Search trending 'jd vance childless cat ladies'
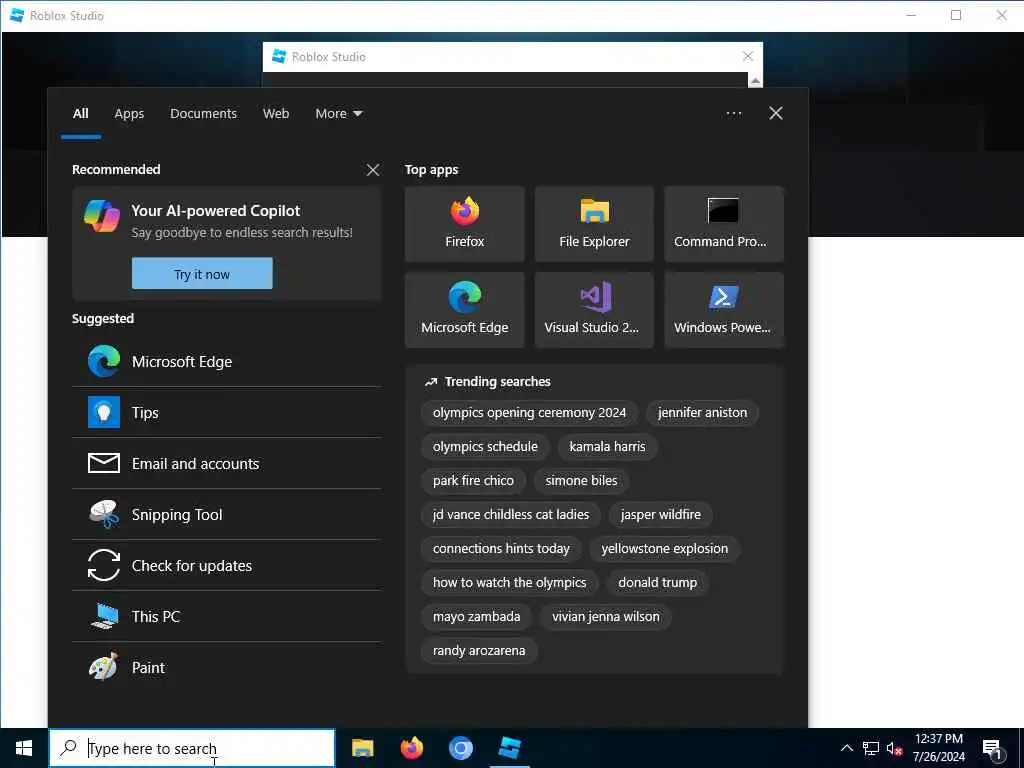 (x=511, y=515)
